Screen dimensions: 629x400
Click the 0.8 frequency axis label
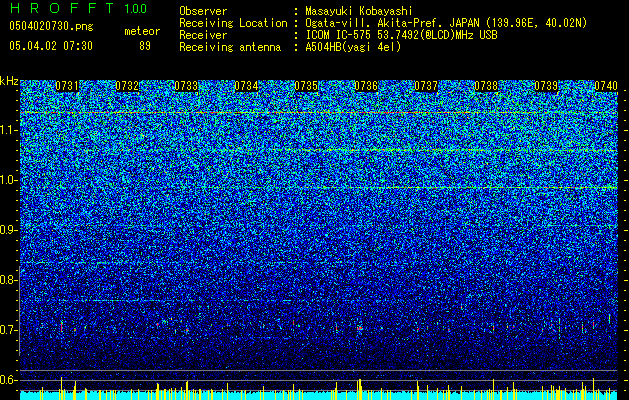tap(8, 280)
